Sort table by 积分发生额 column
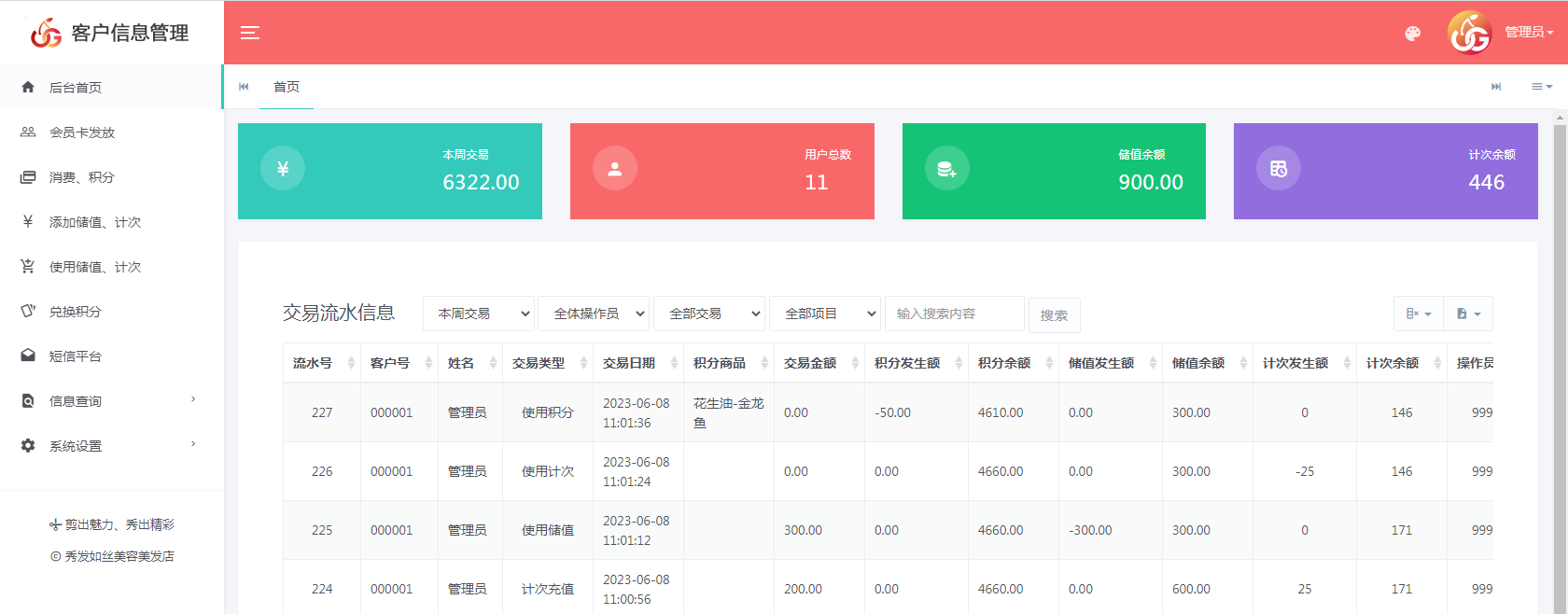This screenshot has height=614, width=1568. (x=917, y=363)
